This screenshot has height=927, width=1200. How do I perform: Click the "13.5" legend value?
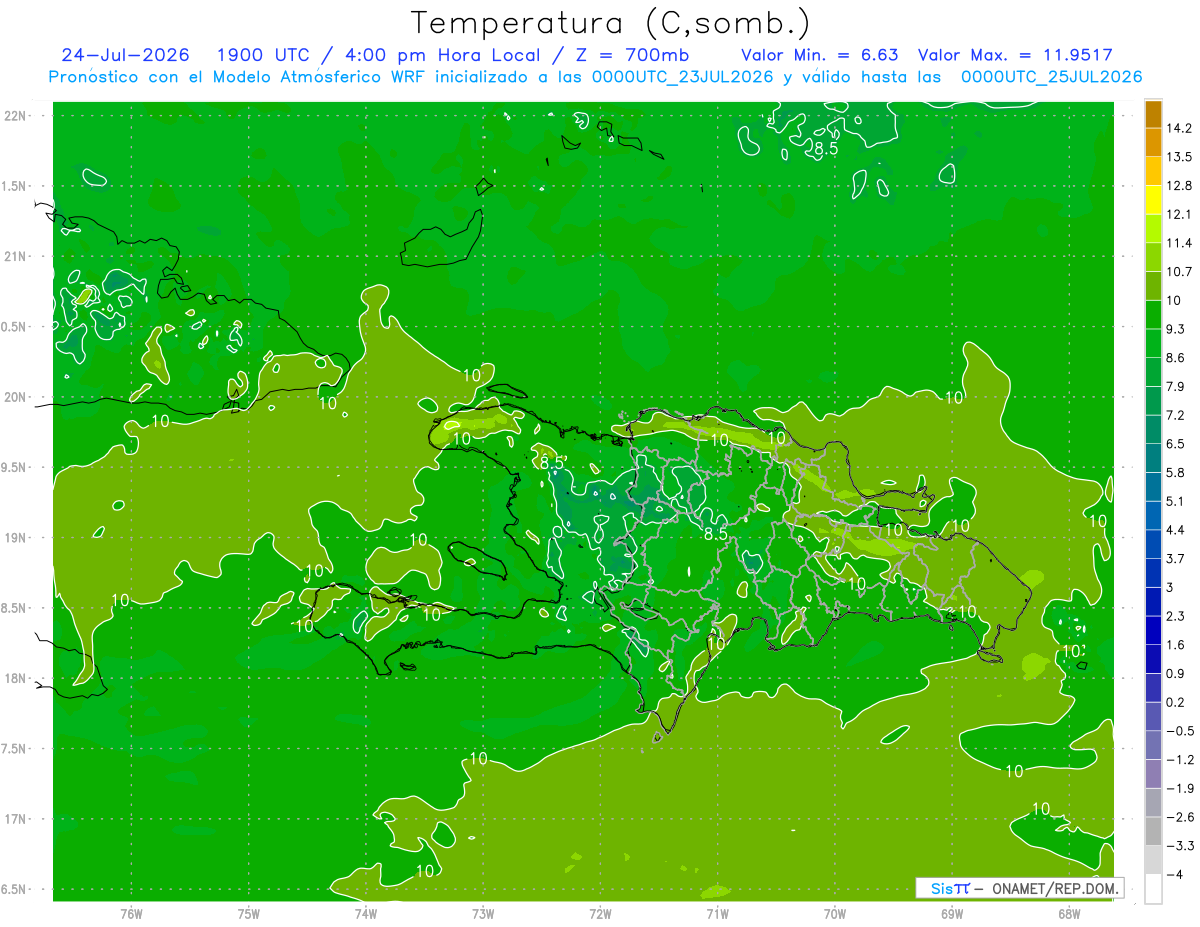tap(1180, 157)
